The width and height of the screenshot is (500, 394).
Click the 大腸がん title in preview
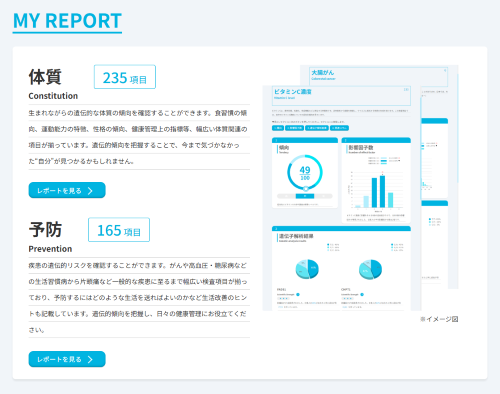click(322, 73)
